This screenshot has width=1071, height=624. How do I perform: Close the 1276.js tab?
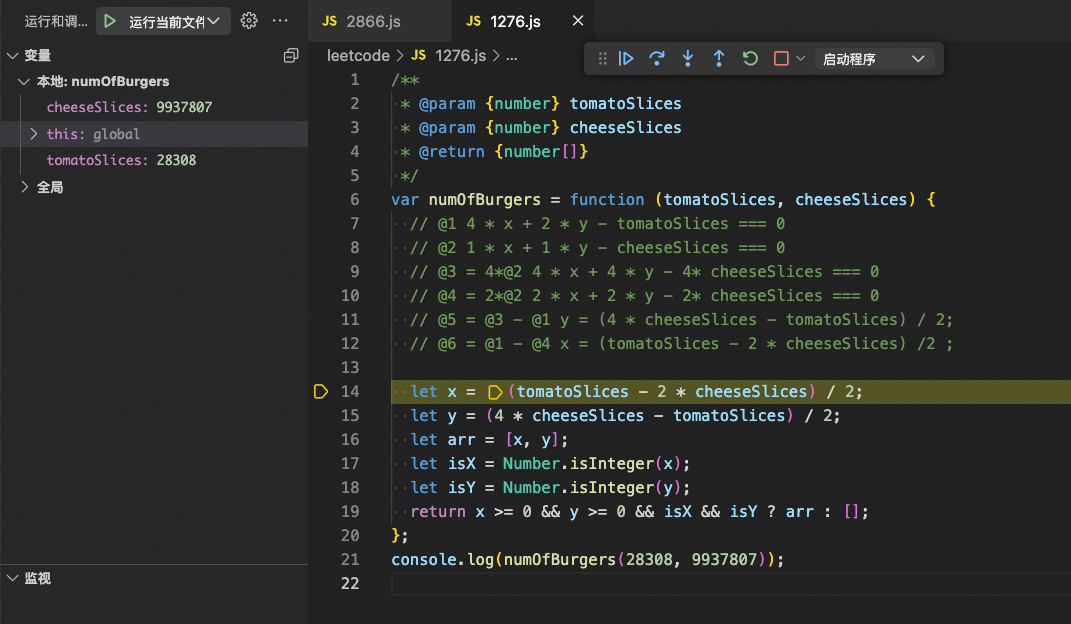[578, 21]
